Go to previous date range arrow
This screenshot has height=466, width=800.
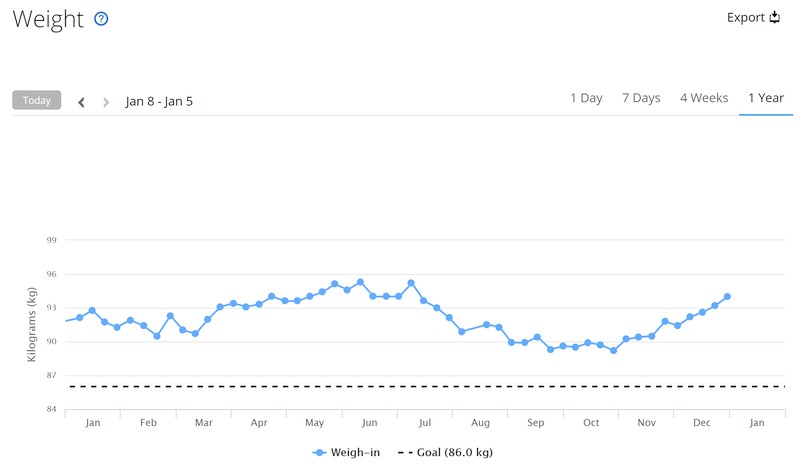point(82,101)
